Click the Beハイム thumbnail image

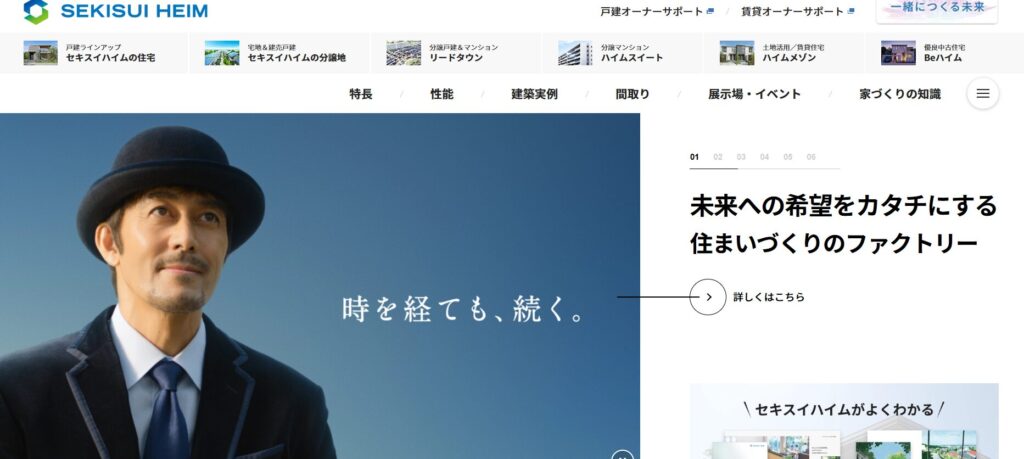[898, 53]
